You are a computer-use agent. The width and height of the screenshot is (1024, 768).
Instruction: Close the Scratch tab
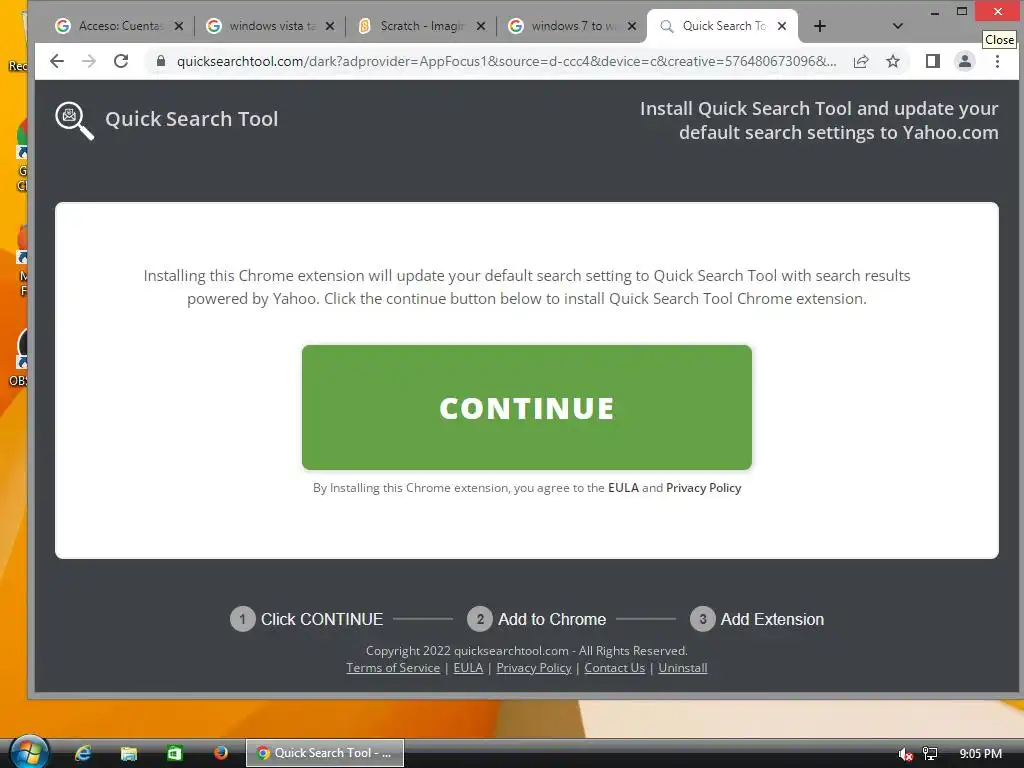481,26
